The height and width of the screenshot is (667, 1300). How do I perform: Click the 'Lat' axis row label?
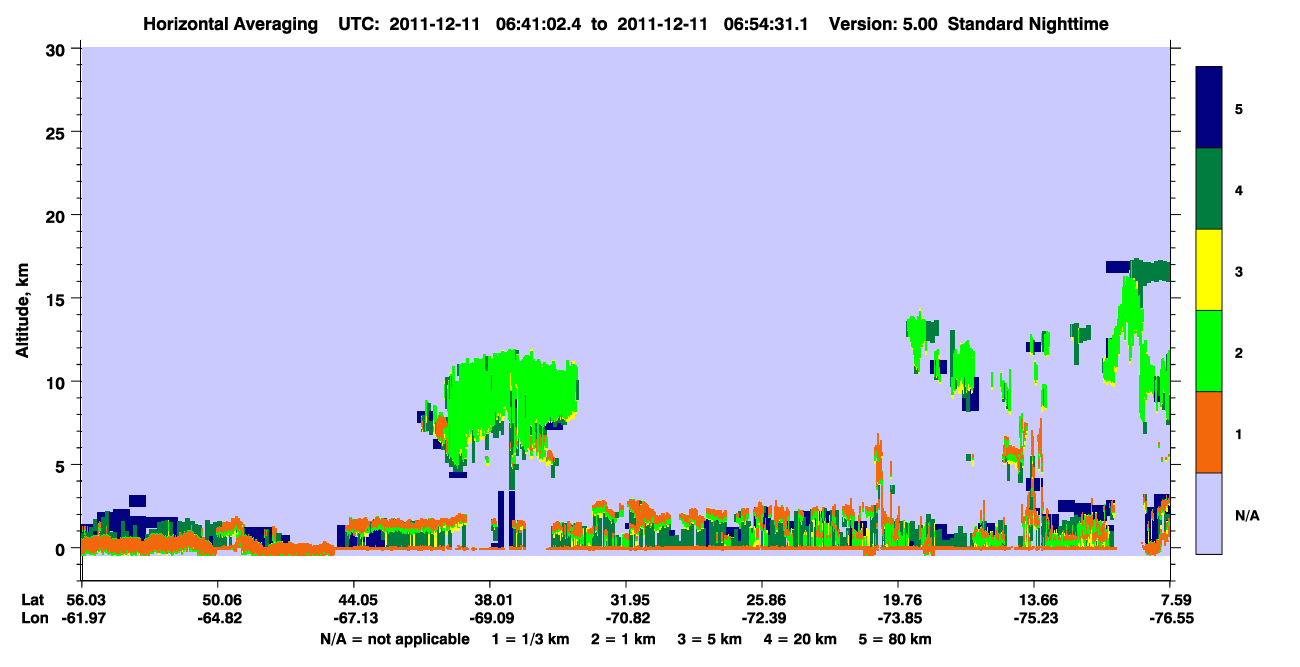(x=33, y=600)
